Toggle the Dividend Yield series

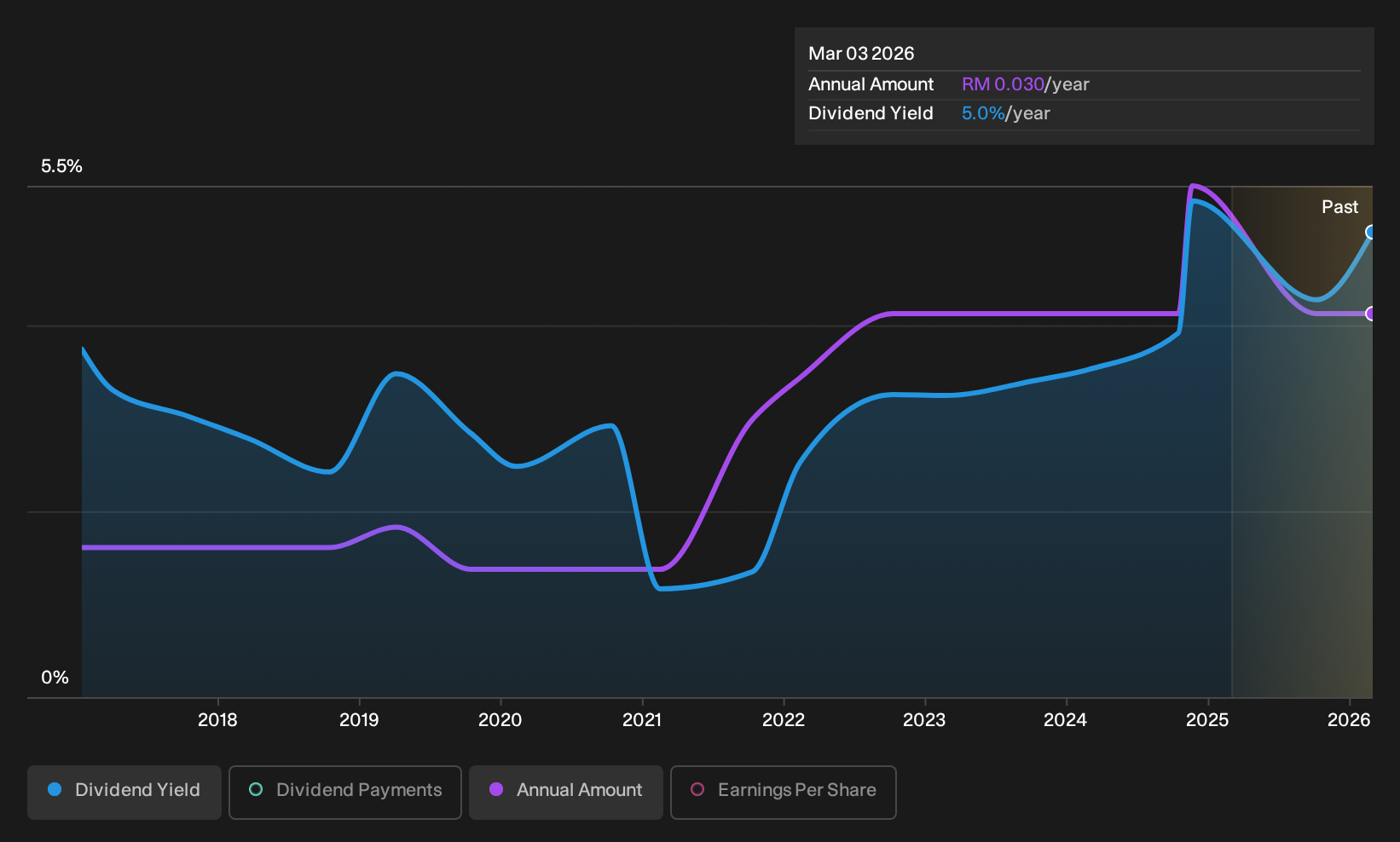point(124,792)
